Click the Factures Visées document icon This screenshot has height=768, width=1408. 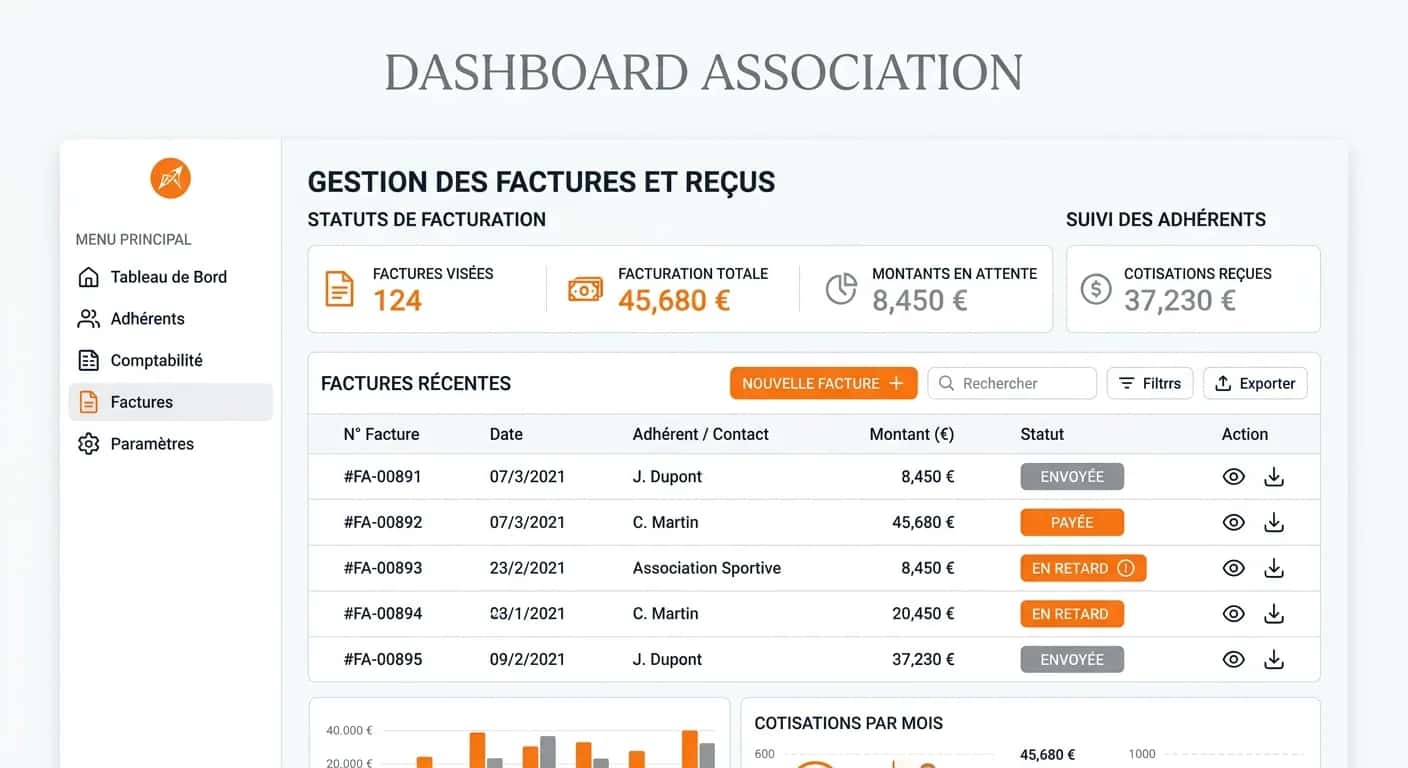(340, 288)
